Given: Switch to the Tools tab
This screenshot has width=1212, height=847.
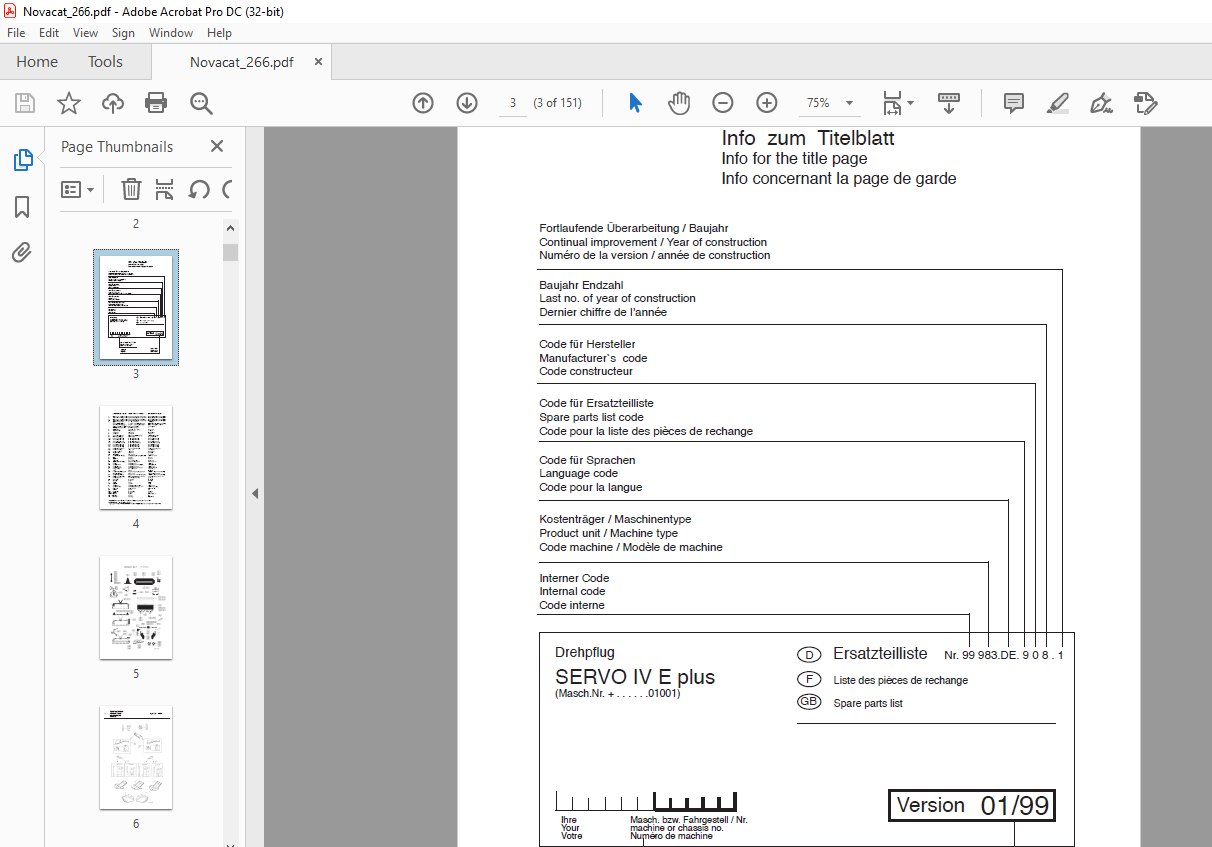Looking at the screenshot, I should pos(105,62).
